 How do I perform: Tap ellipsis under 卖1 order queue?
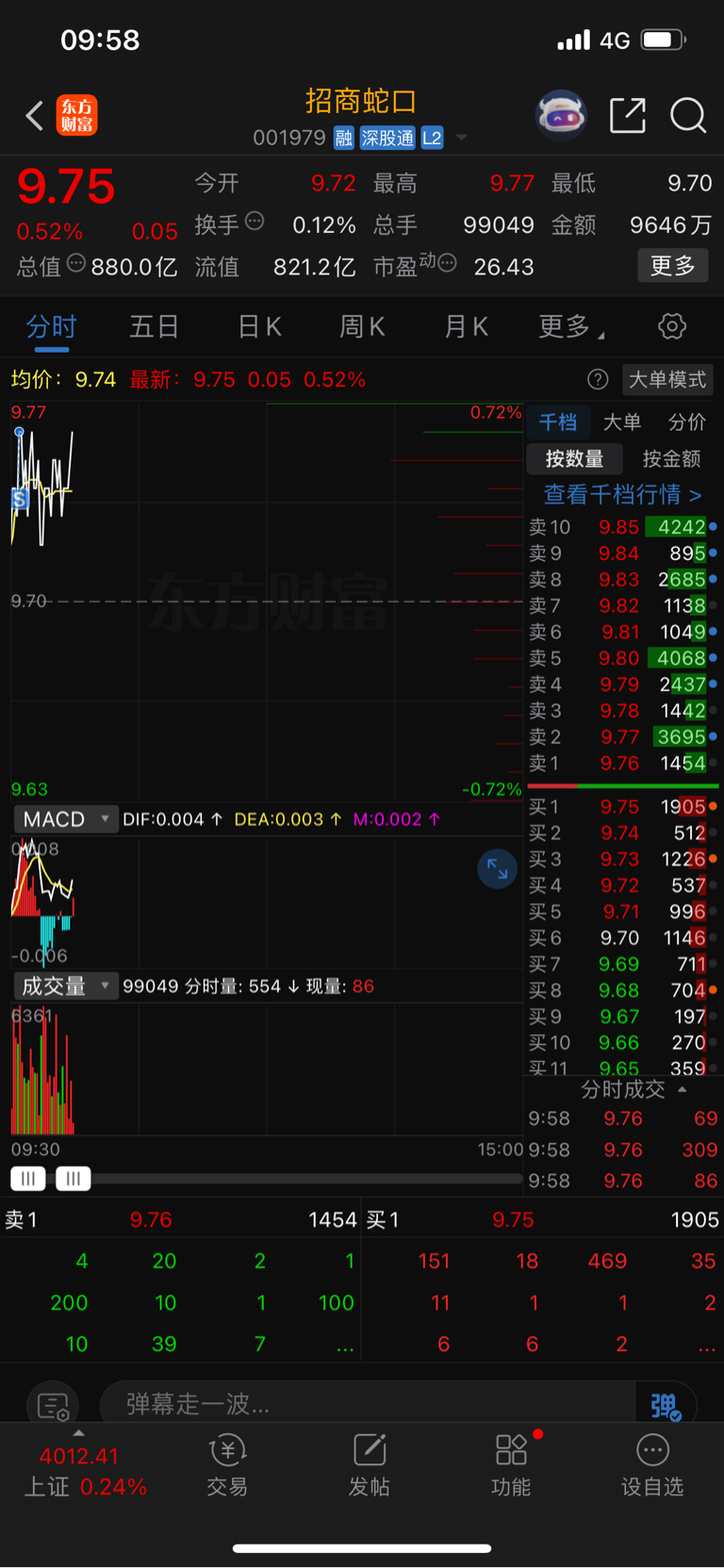(346, 1346)
